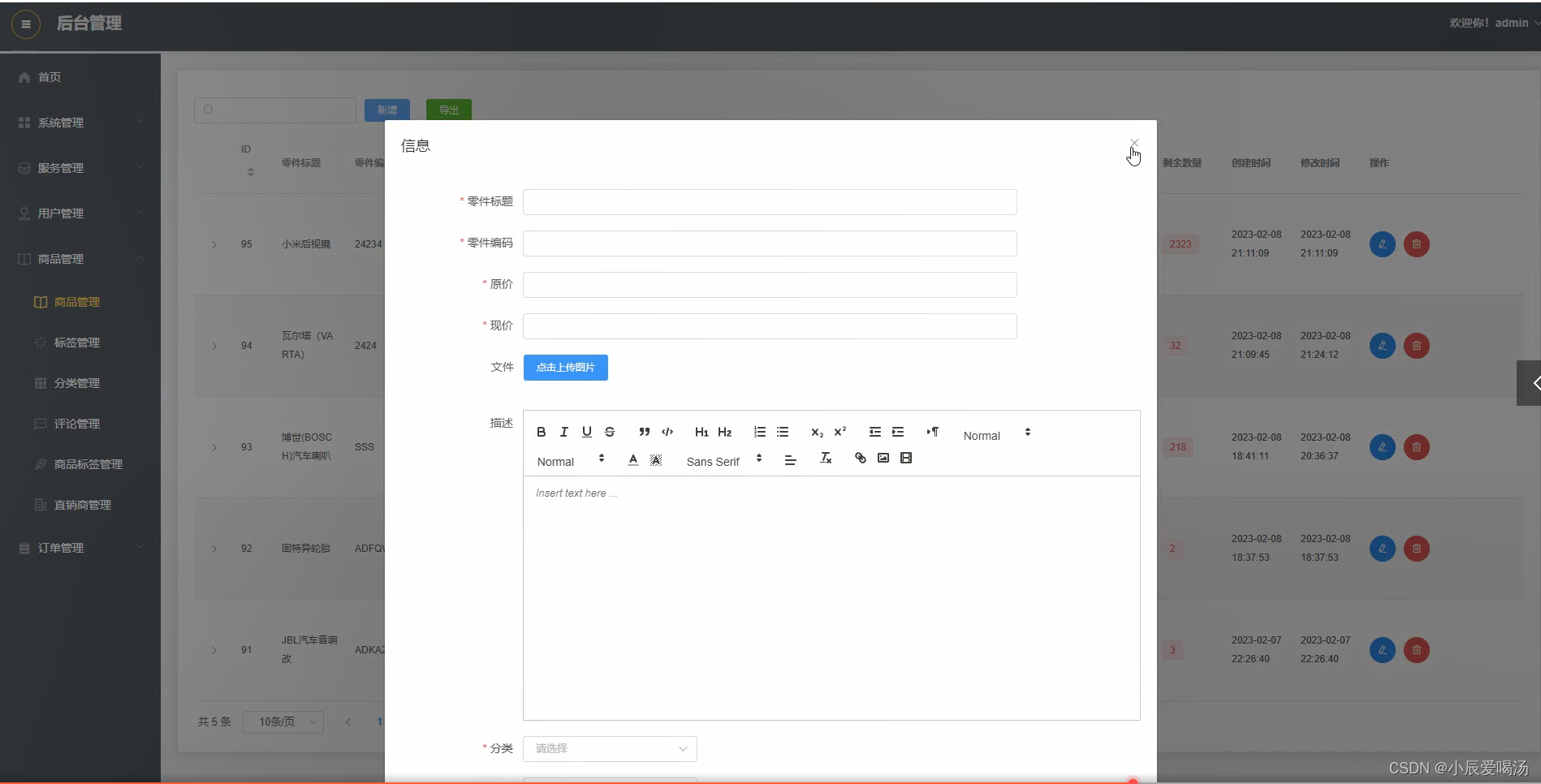Sort the table by ID column
This screenshot has width=1541, height=784.
[251, 172]
